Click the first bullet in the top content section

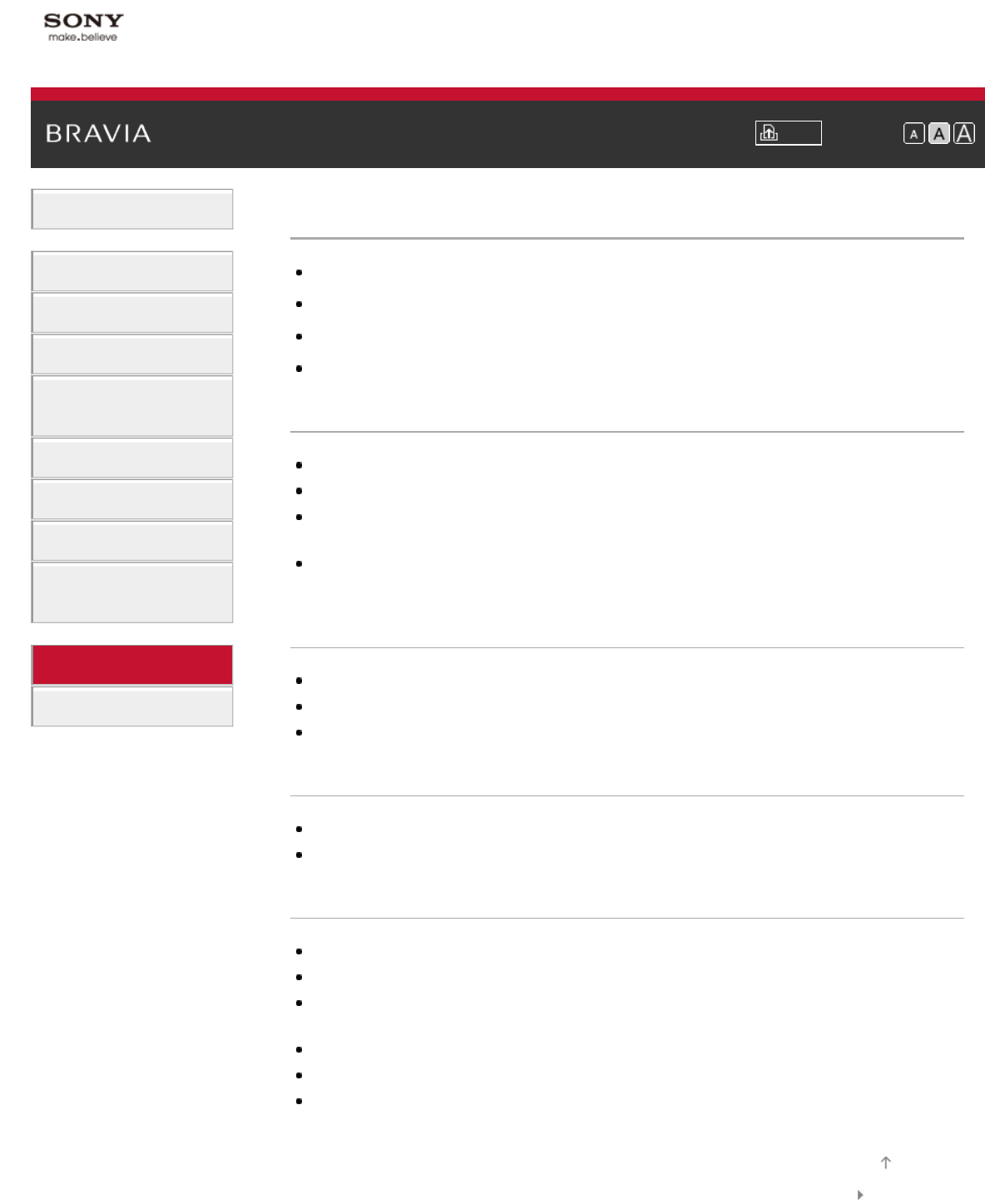[x=299, y=273]
